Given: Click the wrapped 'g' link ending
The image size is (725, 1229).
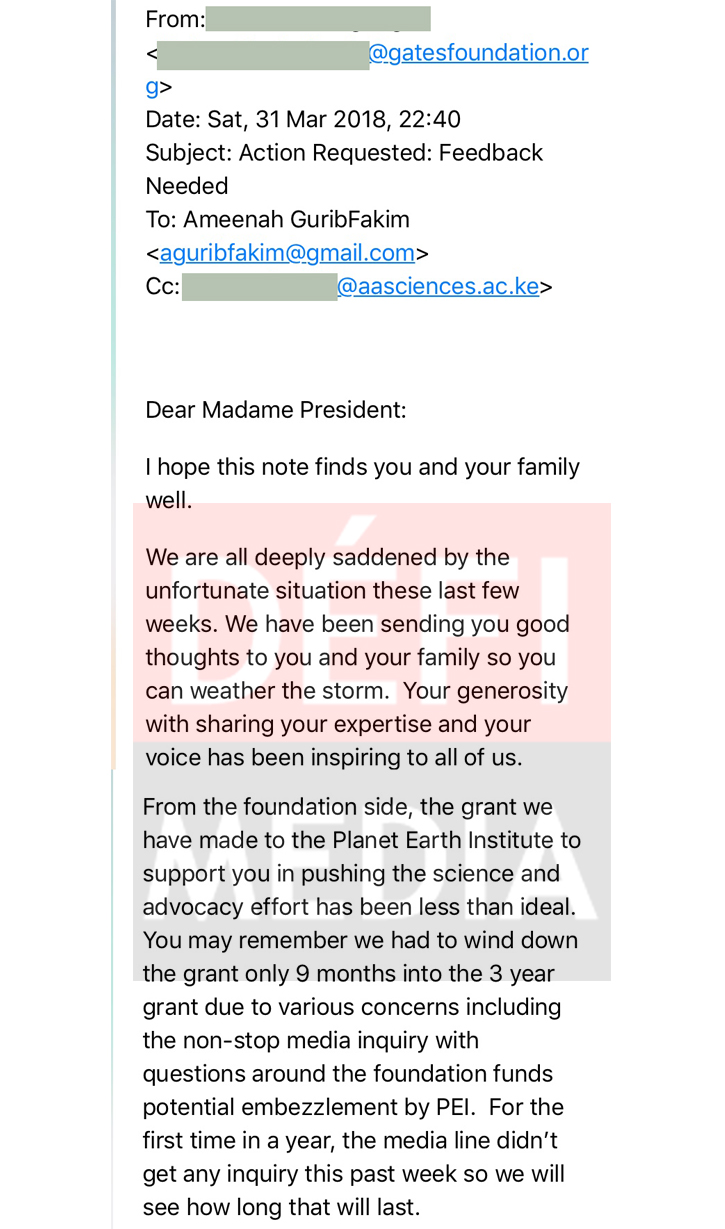Looking at the screenshot, I should pyautogui.click(x=152, y=86).
